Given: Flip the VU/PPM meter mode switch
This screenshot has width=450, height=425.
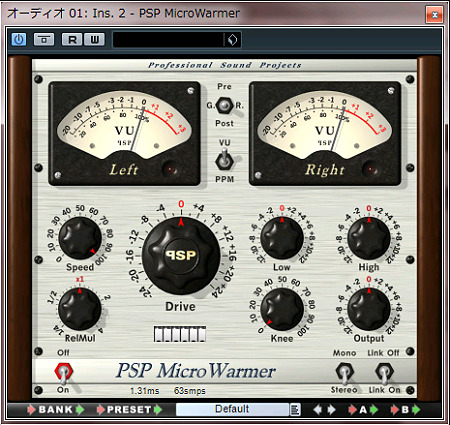Looking at the screenshot, I should 224,161.
